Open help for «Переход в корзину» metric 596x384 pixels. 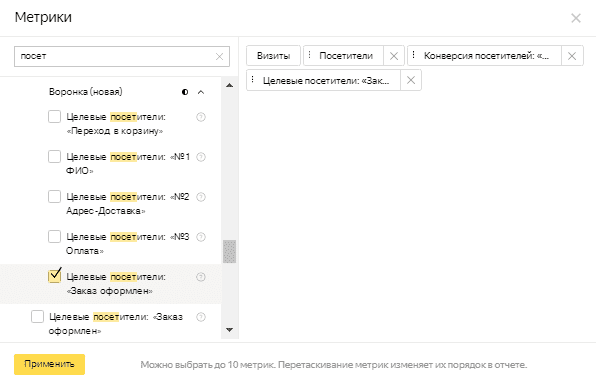201,117
